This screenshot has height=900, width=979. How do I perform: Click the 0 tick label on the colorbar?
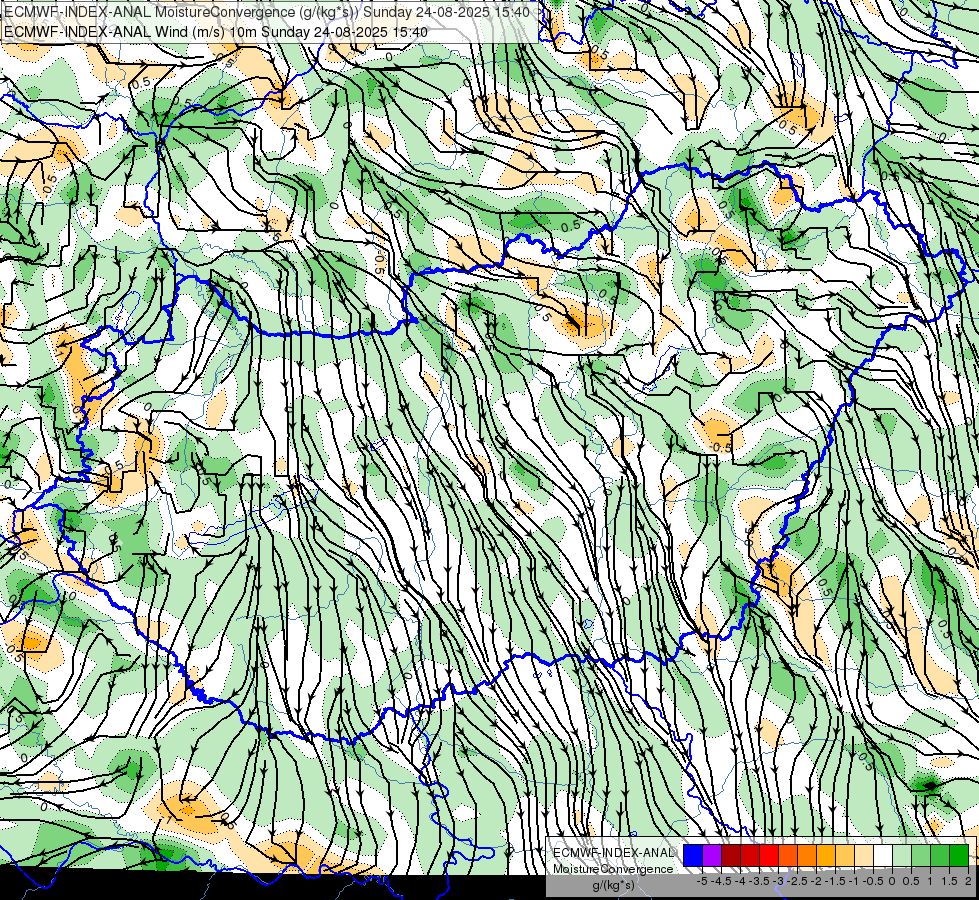(x=892, y=881)
